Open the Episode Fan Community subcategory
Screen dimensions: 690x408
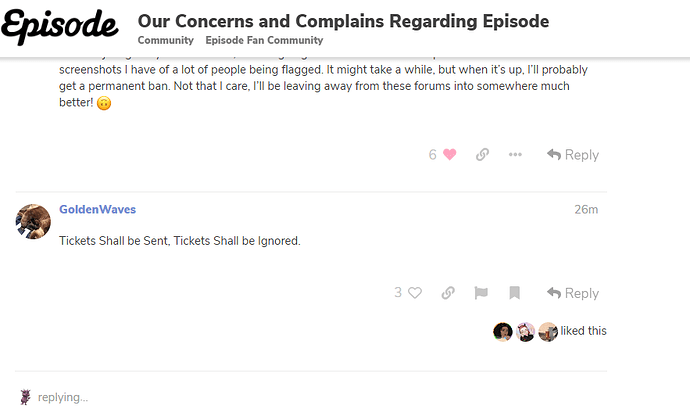pos(264,40)
